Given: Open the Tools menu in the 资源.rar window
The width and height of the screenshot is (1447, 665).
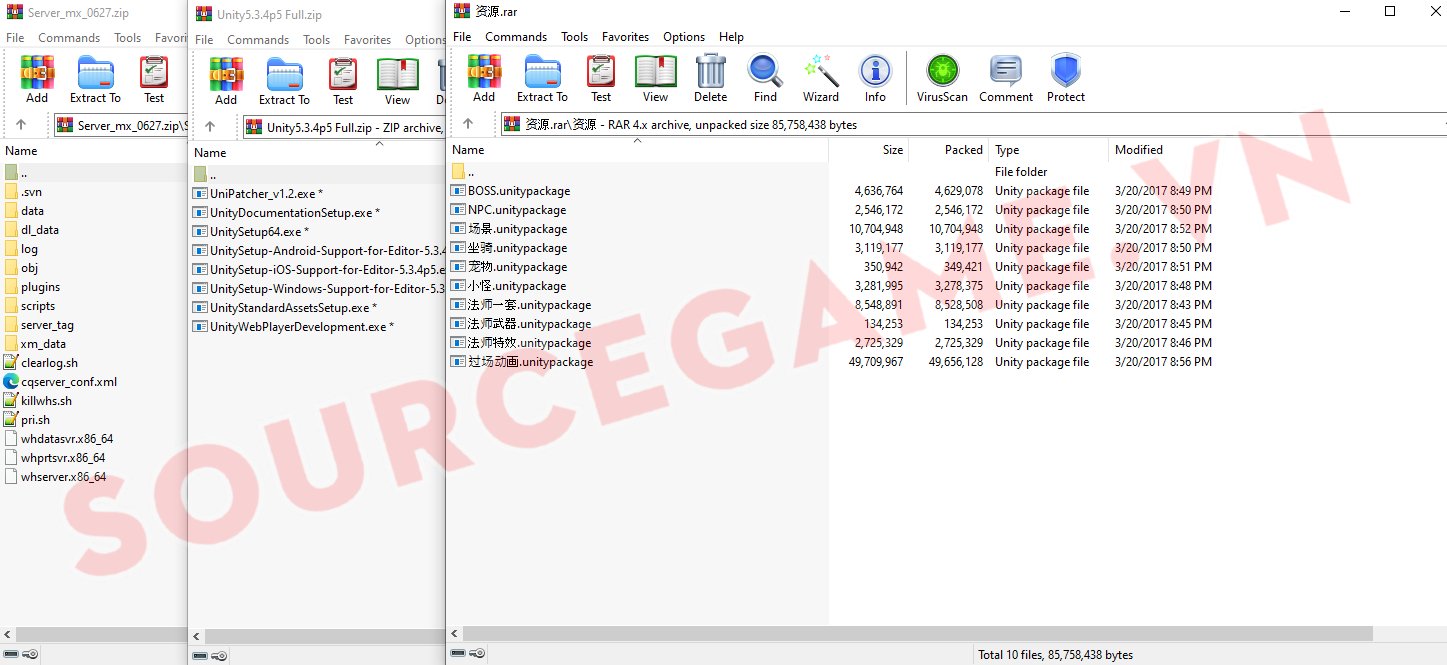Looking at the screenshot, I should click(575, 37).
